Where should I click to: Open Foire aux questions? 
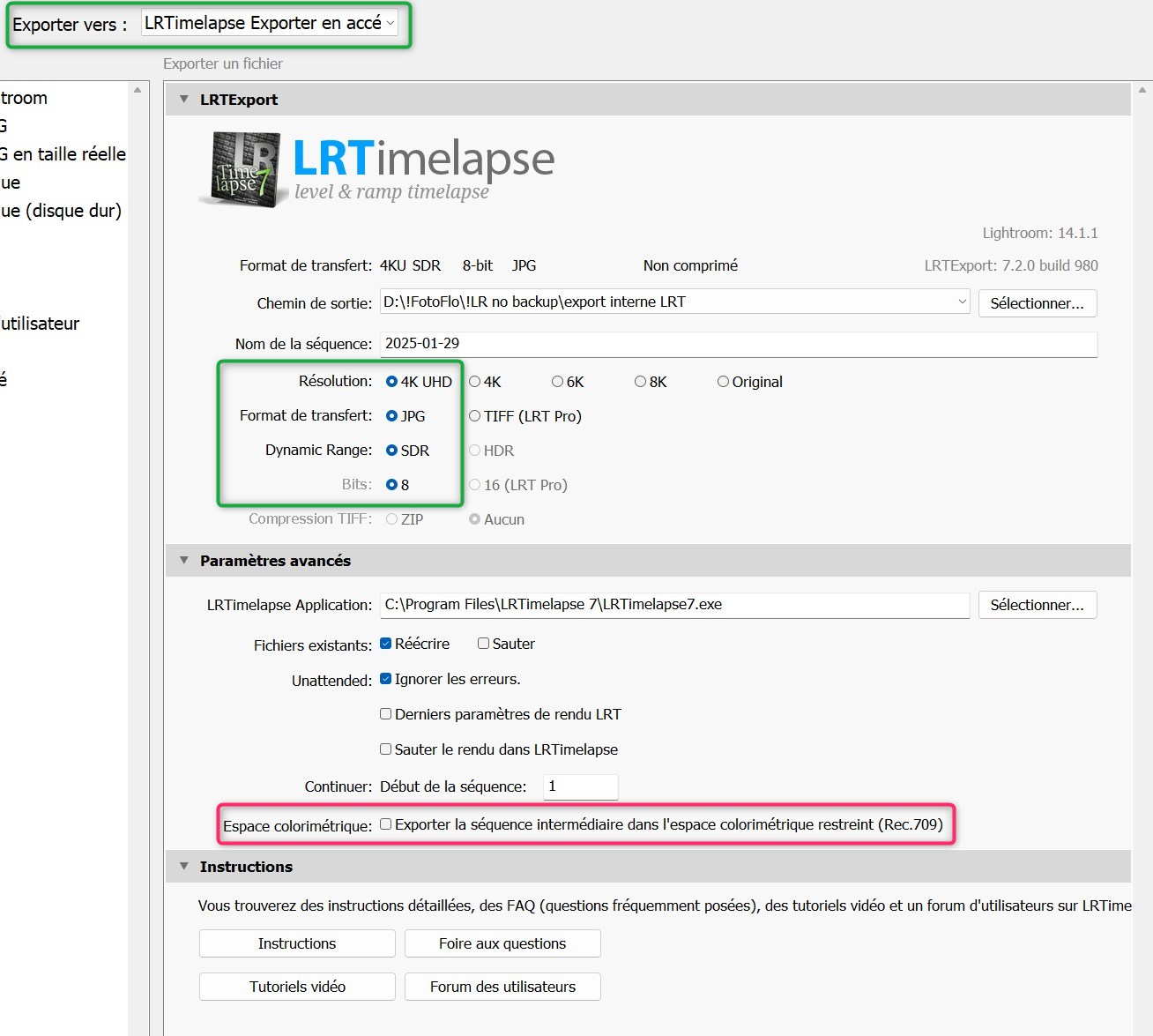coord(502,943)
